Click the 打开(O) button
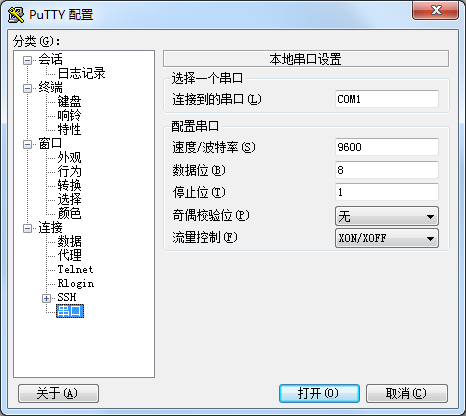 (x=319, y=394)
